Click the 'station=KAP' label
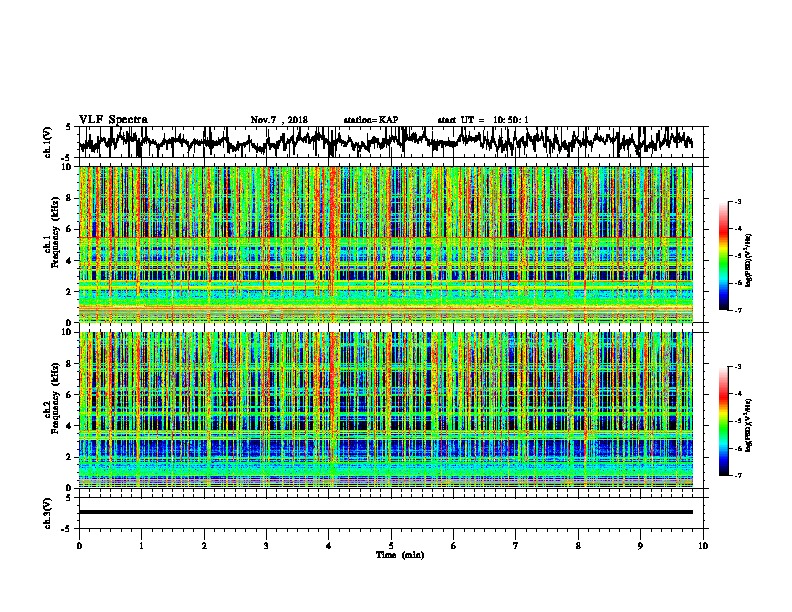The width and height of the screenshot is (792, 612). (371, 120)
